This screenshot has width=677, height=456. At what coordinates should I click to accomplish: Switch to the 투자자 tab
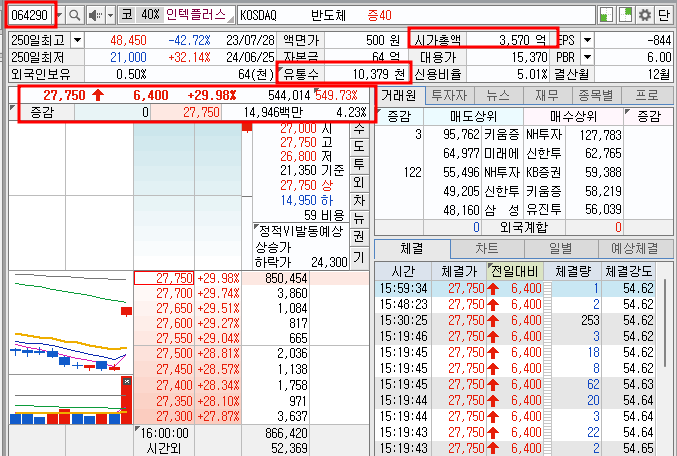tap(449, 95)
